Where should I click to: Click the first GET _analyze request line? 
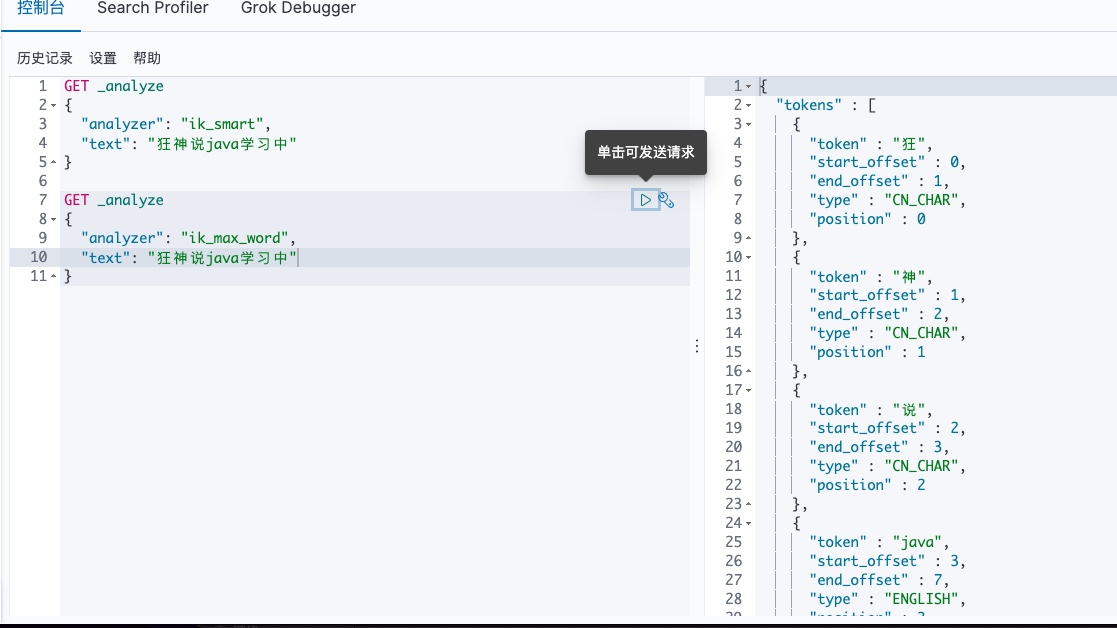[x=113, y=86]
